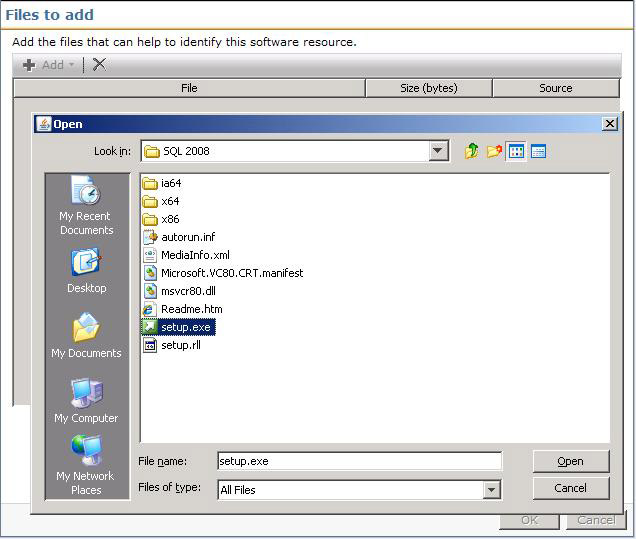Click the Open button
636x539 pixels.
571,461
